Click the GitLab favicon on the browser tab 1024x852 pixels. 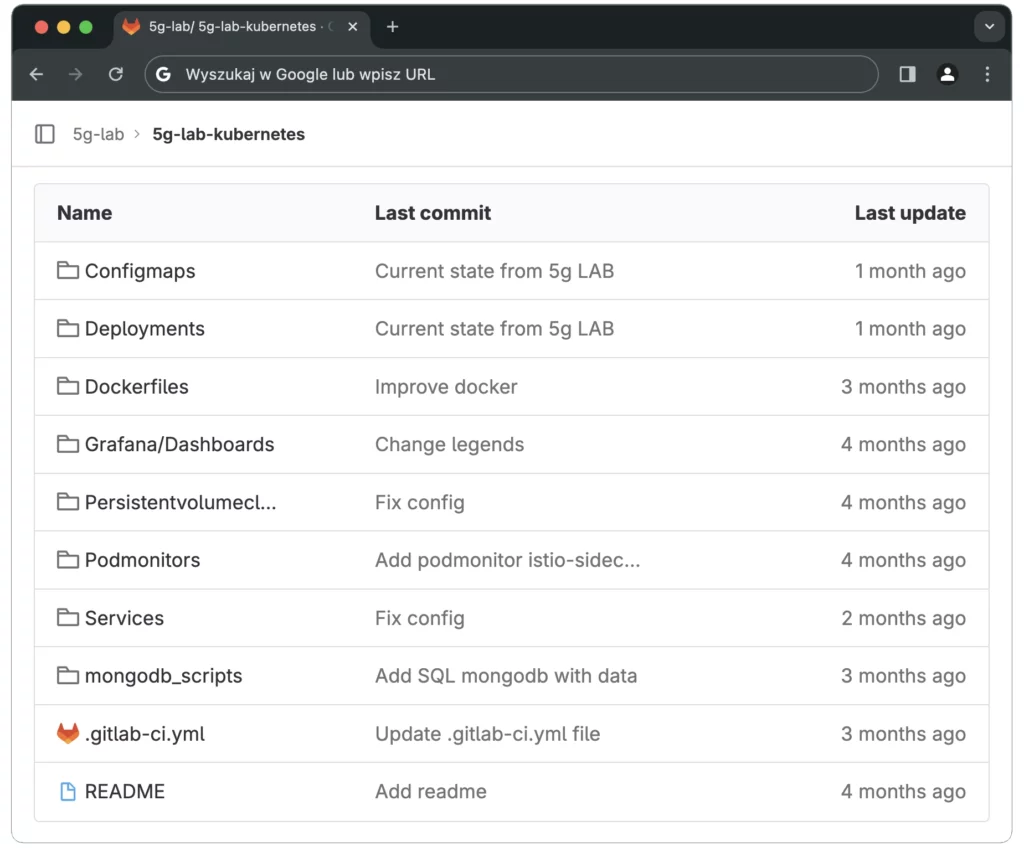pyautogui.click(x=131, y=27)
